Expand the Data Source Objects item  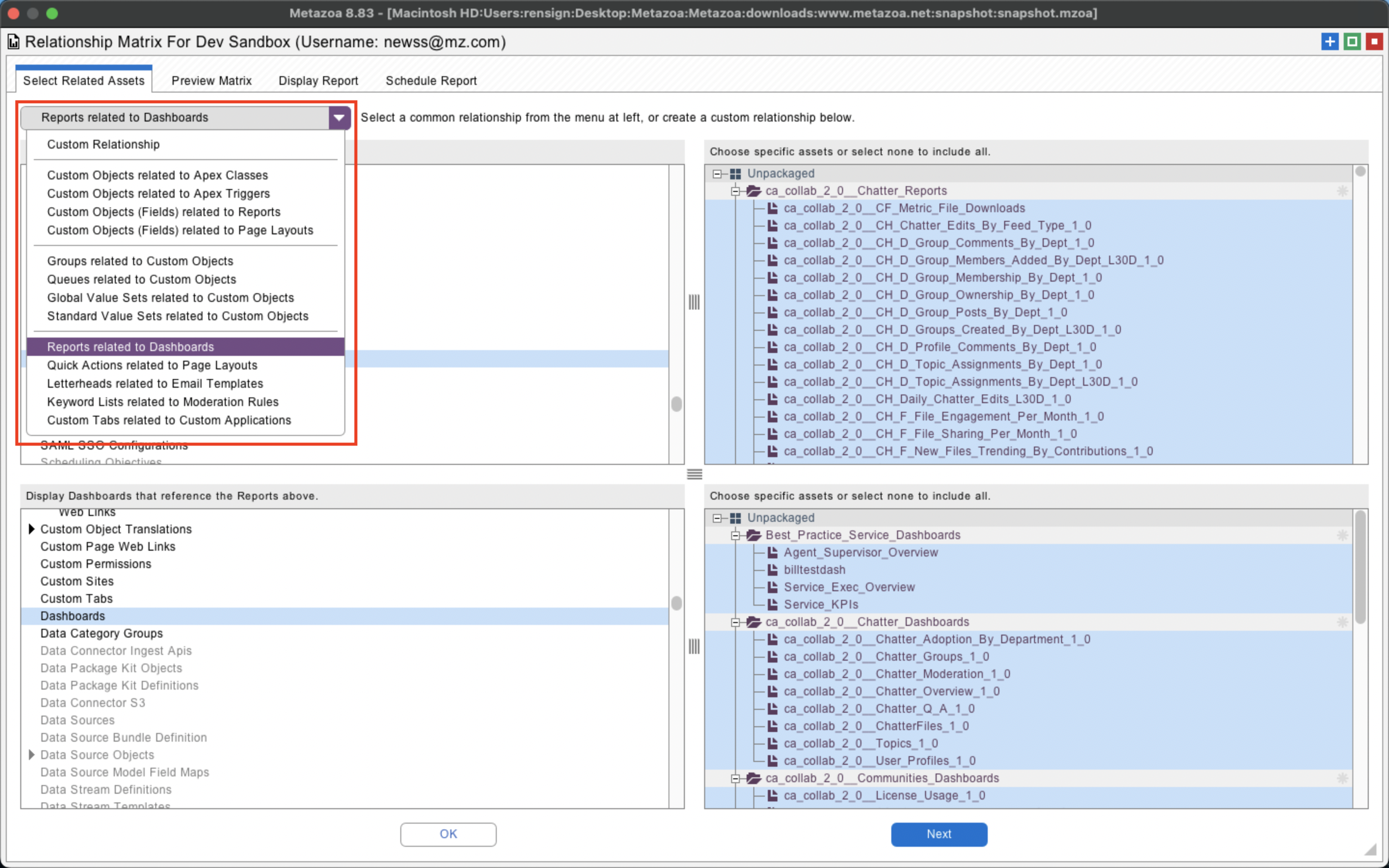pyautogui.click(x=31, y=755)
